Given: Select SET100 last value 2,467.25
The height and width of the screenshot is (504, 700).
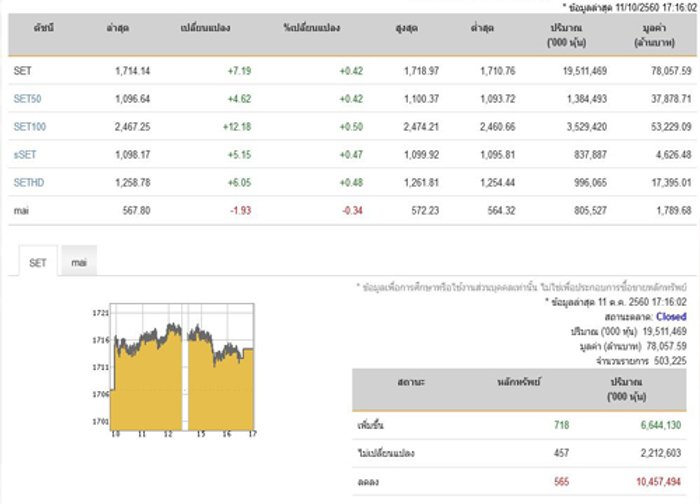Looking at the screenshot, I should click(133, 127).
